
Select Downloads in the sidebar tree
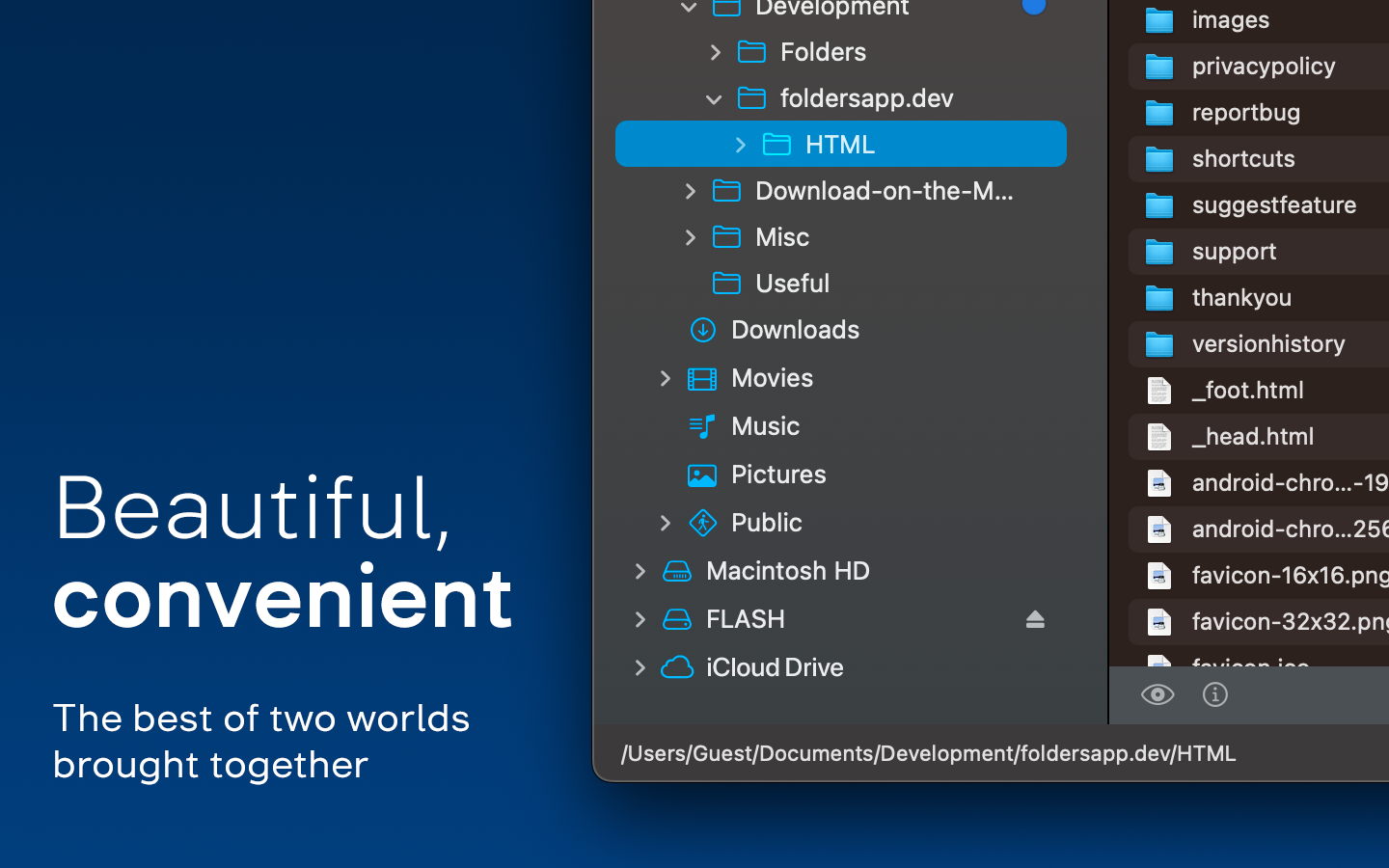click(x=795, y=330)
